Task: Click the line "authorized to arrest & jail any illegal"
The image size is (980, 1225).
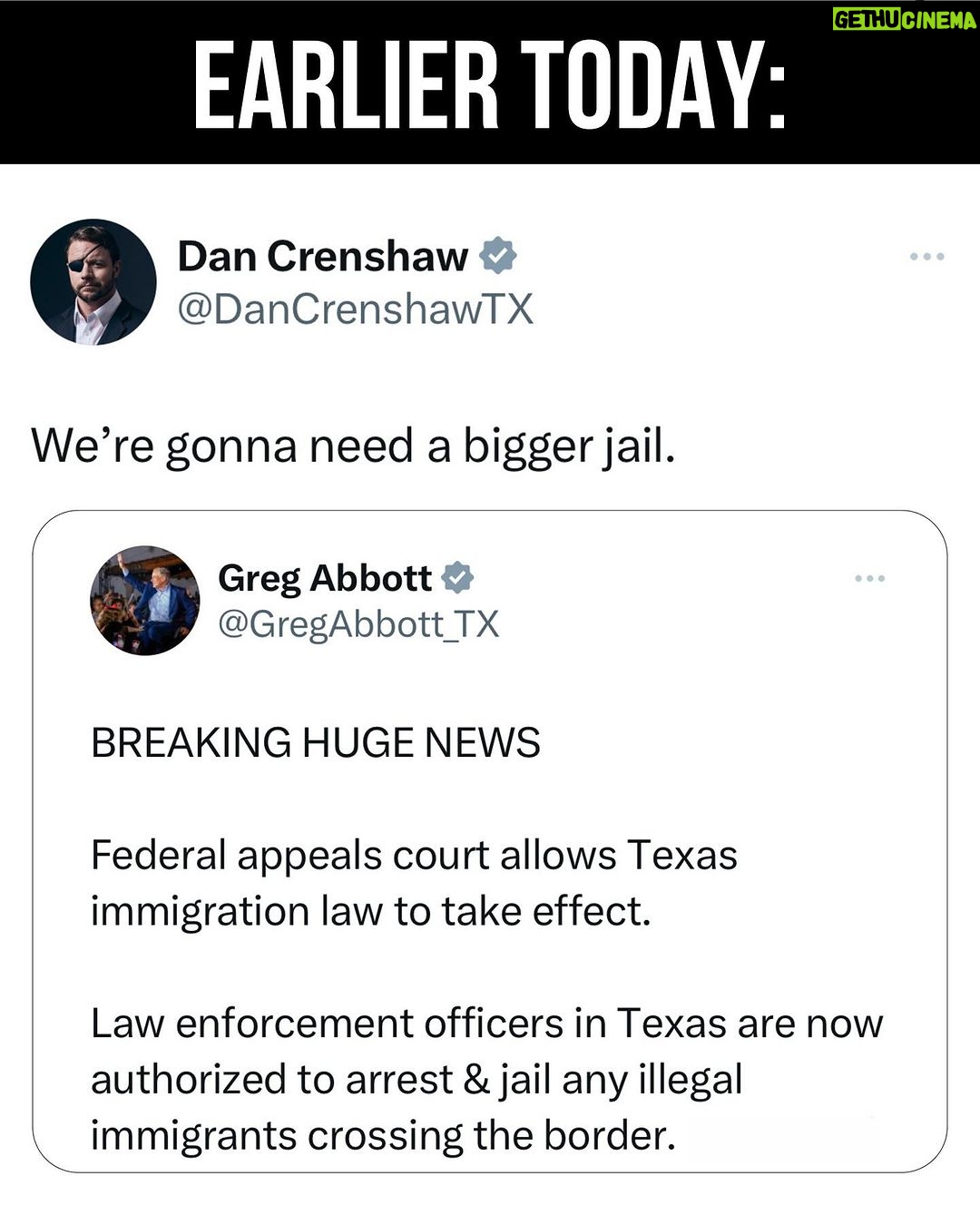Action: click(416, 1080)
